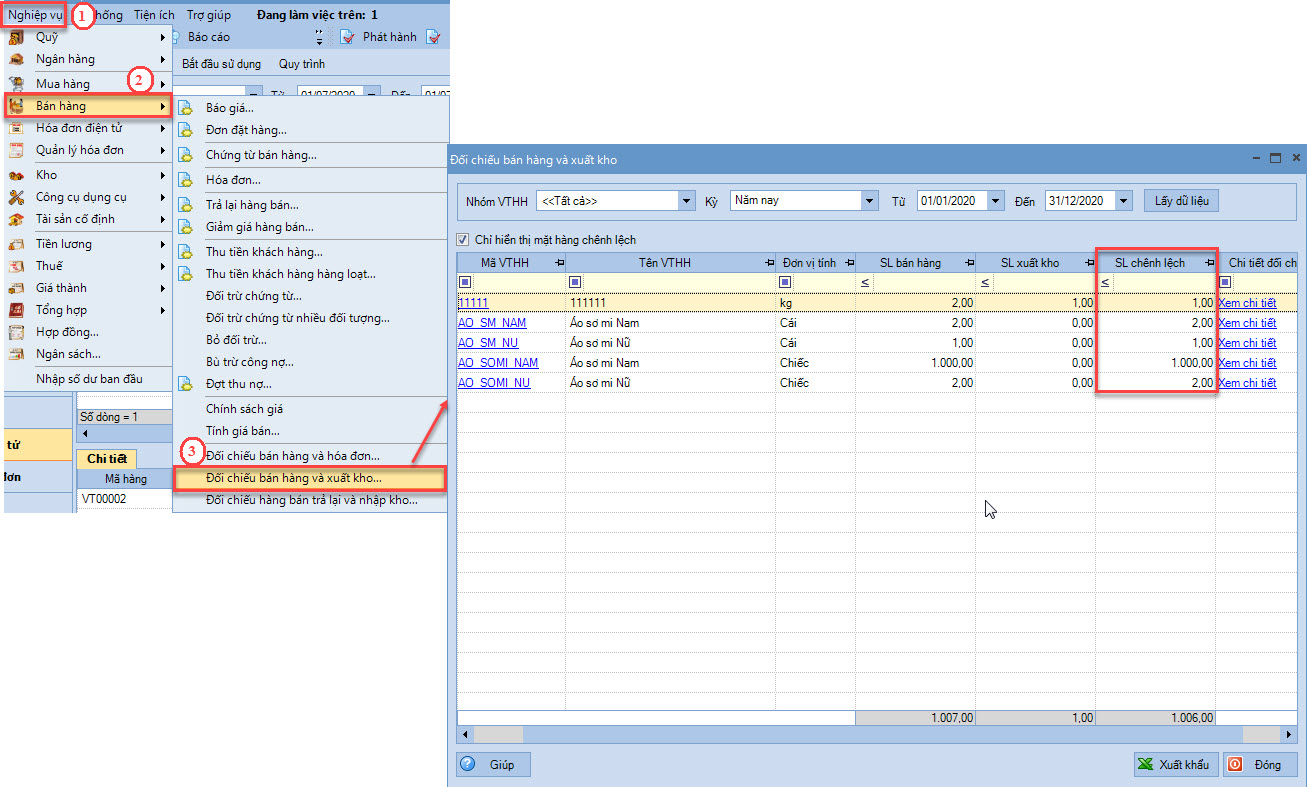1307x787 pixels.
Task: Open the Từ date picker dropdown
Action: click(x=995, y=201)
